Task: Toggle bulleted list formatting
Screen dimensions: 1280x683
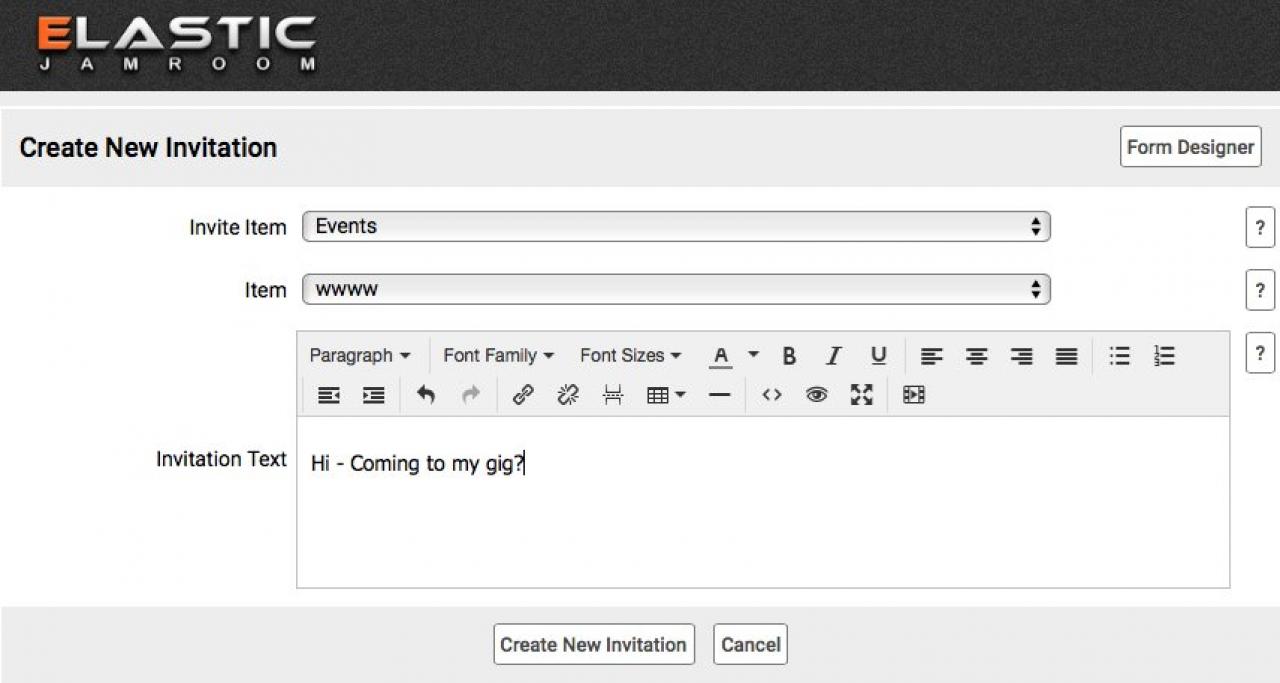Action: 1119,356
